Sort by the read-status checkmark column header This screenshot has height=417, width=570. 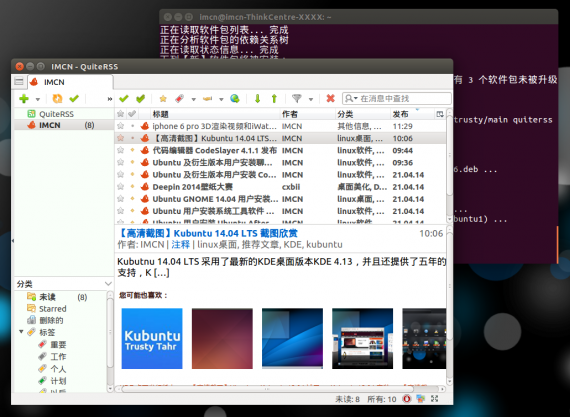132,114
